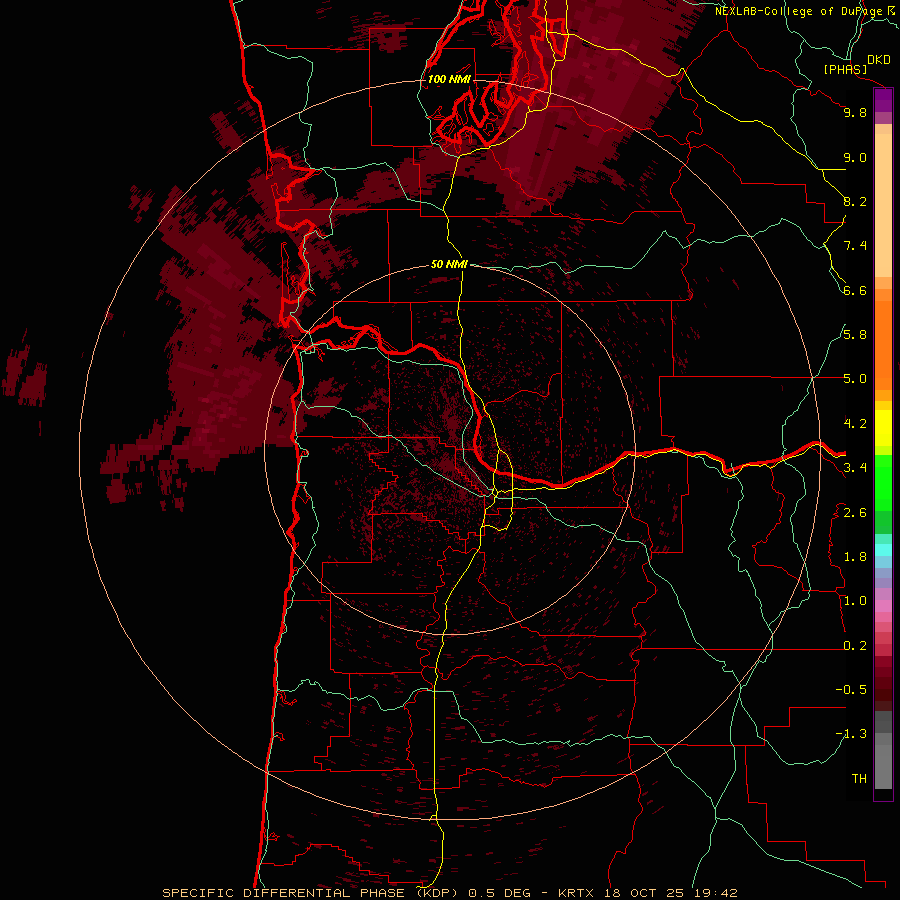Click the 9.8 value on the color scale

click(855, 112)
